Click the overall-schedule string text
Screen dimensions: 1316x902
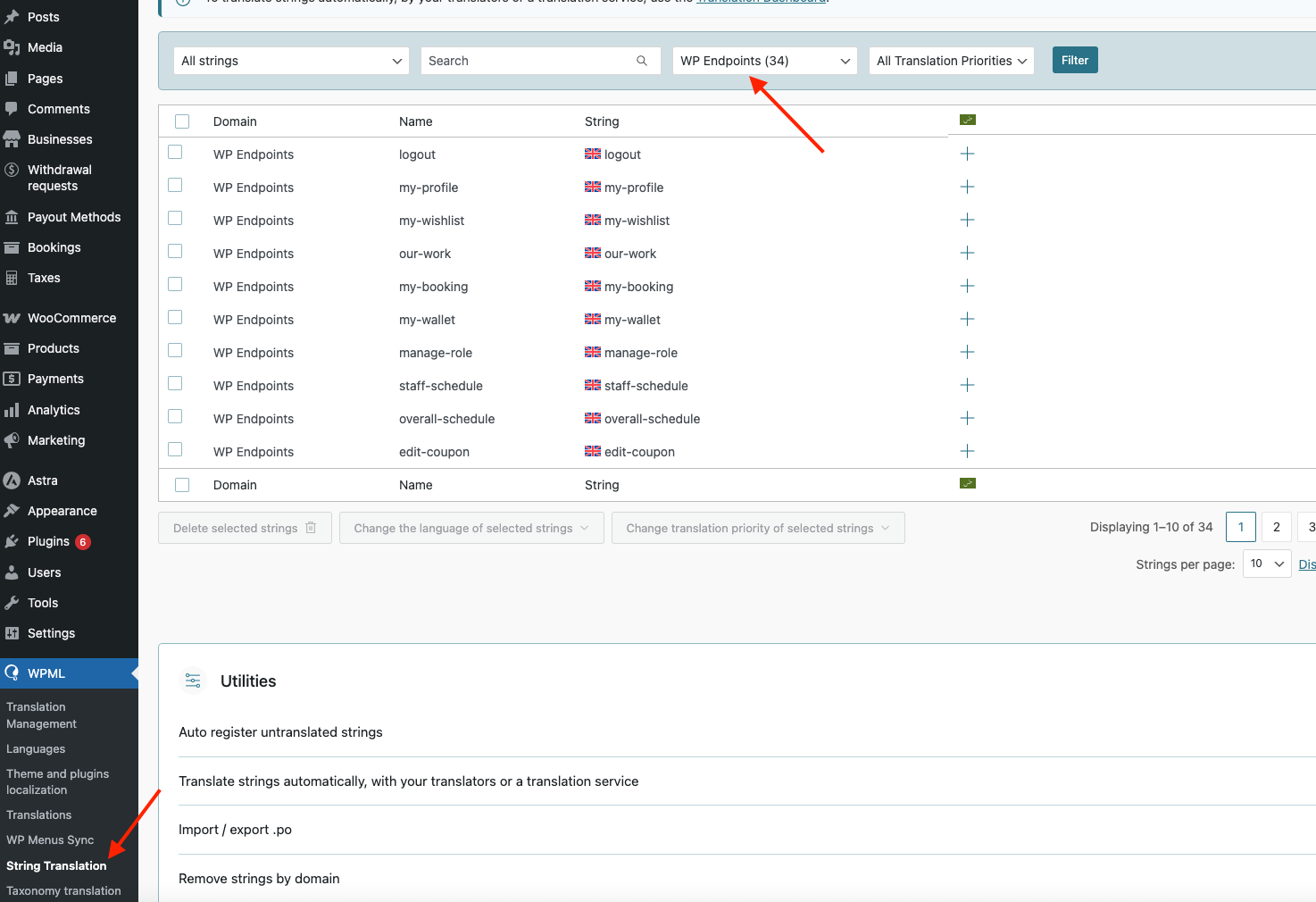tap(653, 419)
